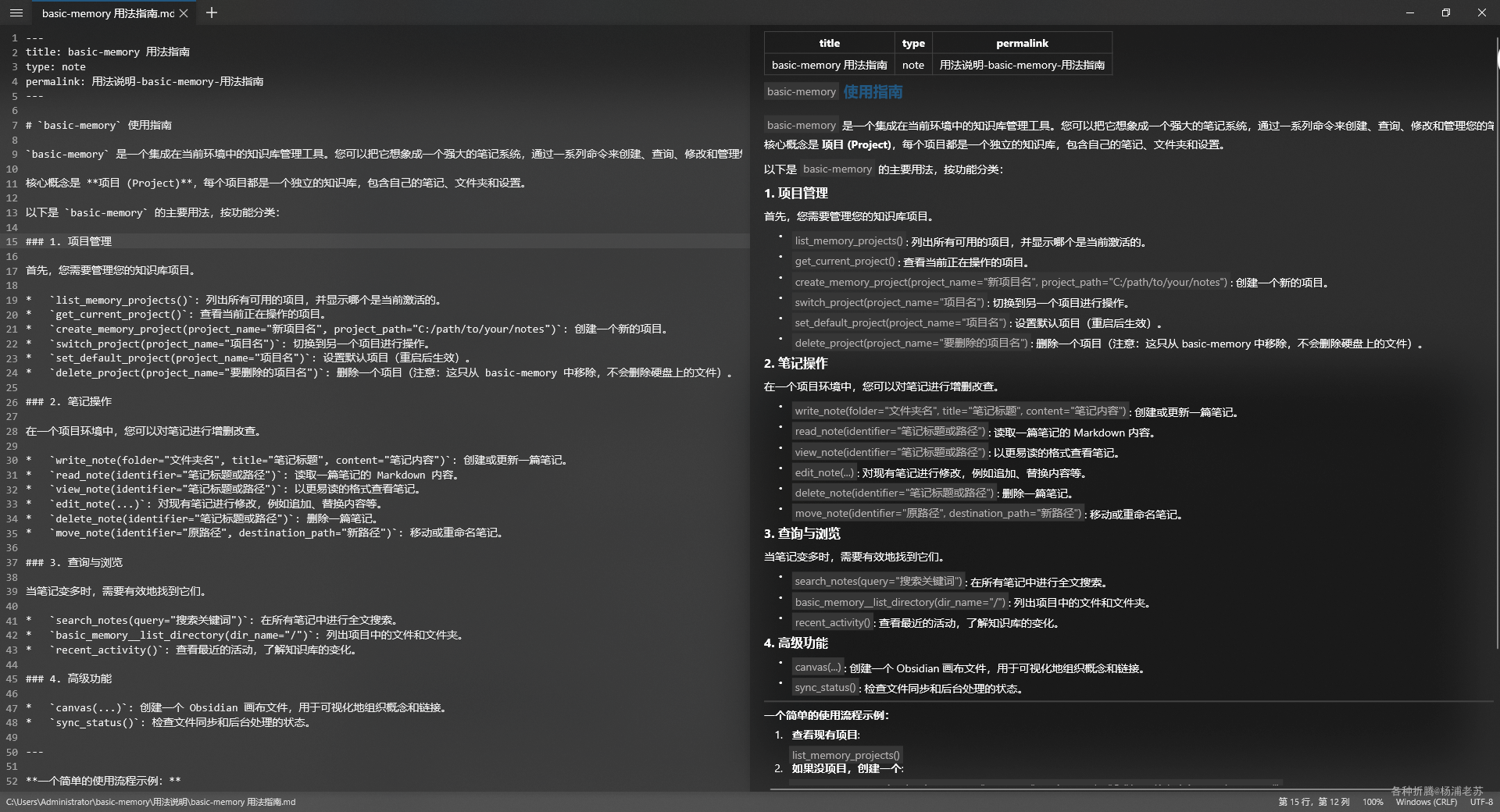
Task: Click recent_activity() code in preview
Action: [833, 622]
